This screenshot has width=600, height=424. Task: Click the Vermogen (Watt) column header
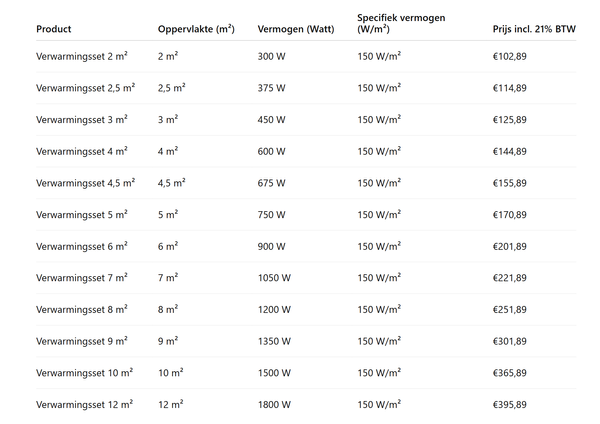click(296, 29)
